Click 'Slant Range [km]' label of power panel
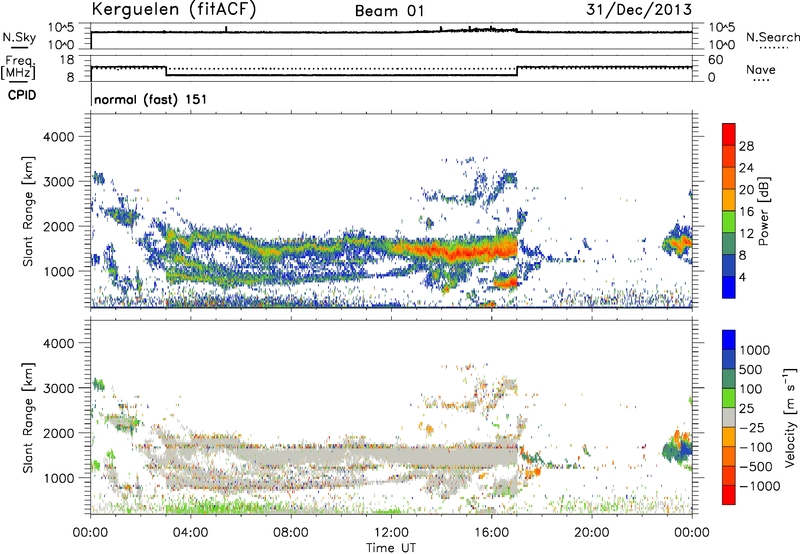The width and height of the screenshot is (800, 554). click(x=28, y=211)
